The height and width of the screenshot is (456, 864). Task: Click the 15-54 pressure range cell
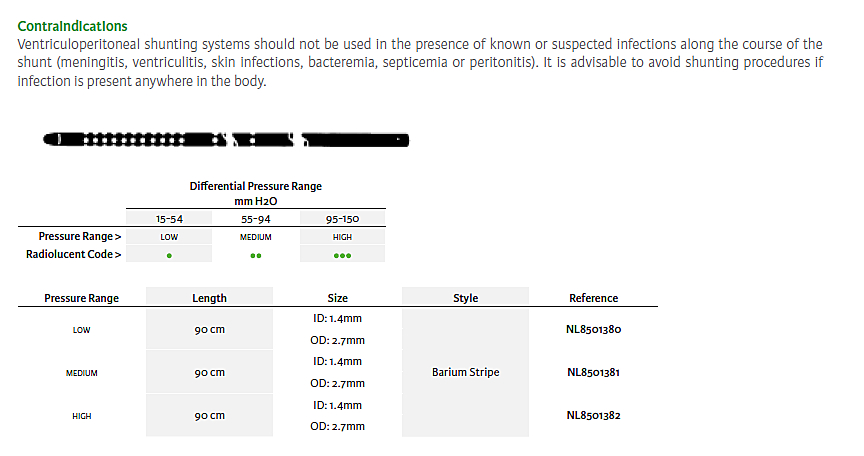(169, 218)
